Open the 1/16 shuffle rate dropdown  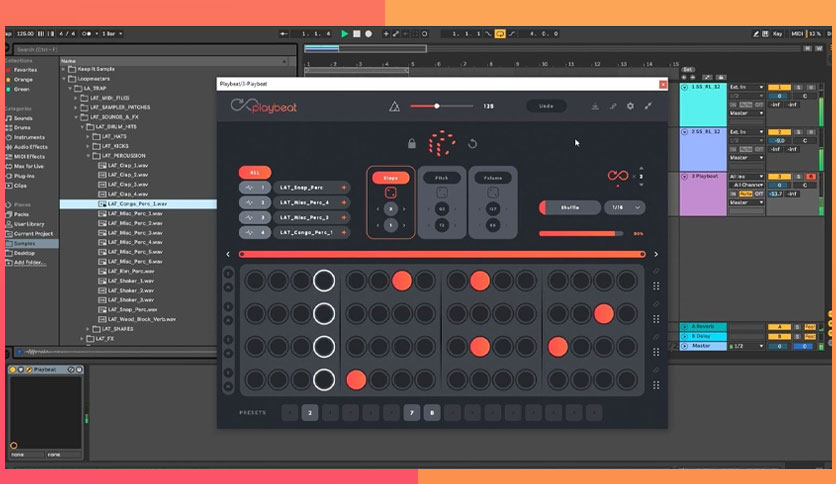click(624, 207)
